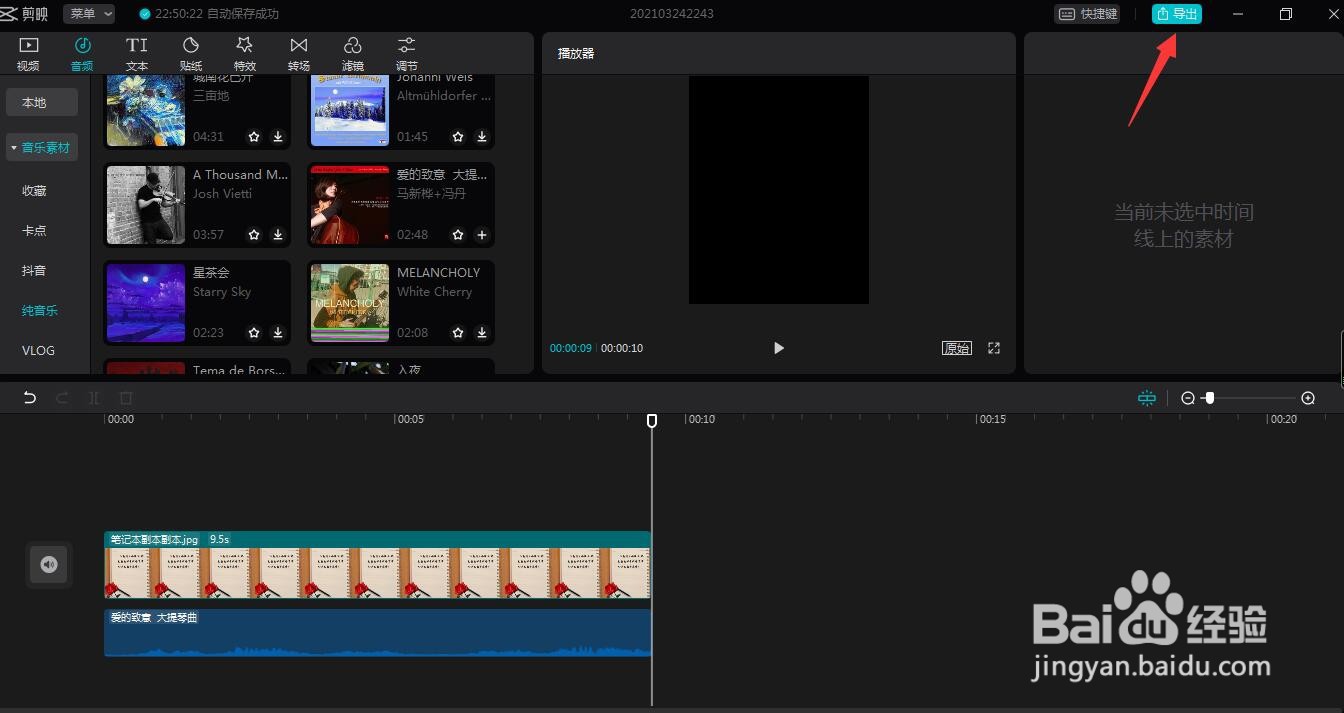This screenshot has width=1344, height=713.
Task: Open the 文本 text tab
Action: (x=137, y=53)
